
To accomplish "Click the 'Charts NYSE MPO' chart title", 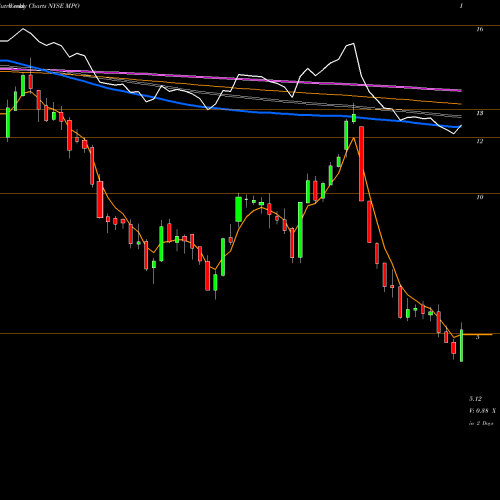I will click(54, 6).
